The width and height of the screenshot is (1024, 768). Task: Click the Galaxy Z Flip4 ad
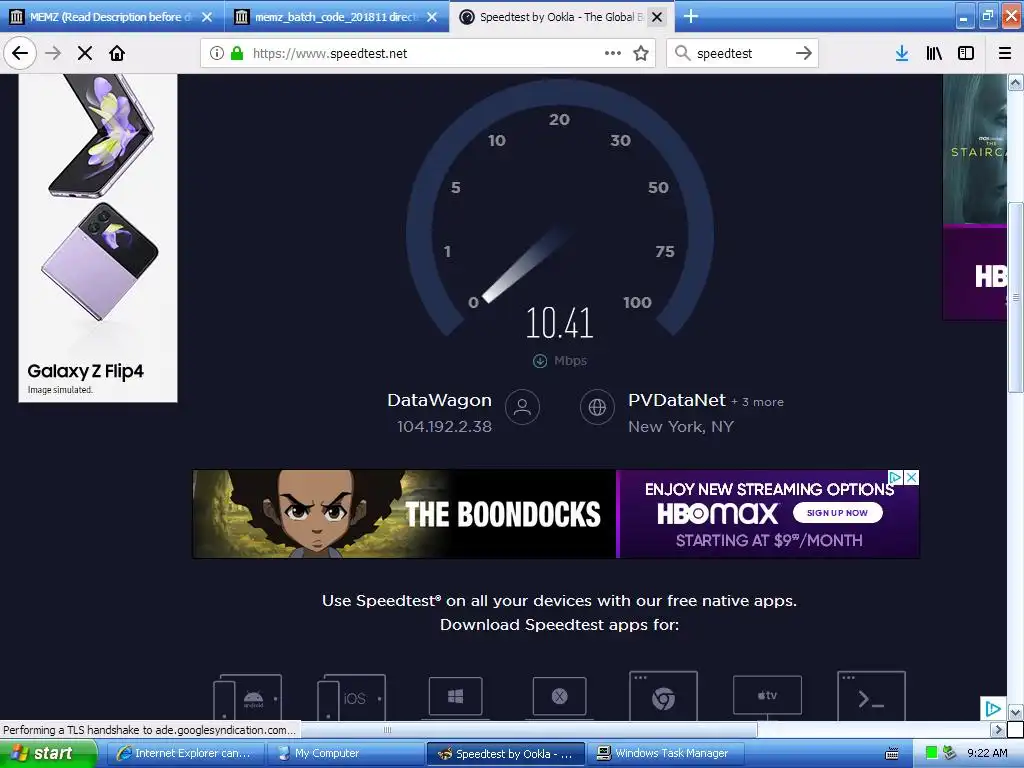pyautogui.click(x=98, y=238)
